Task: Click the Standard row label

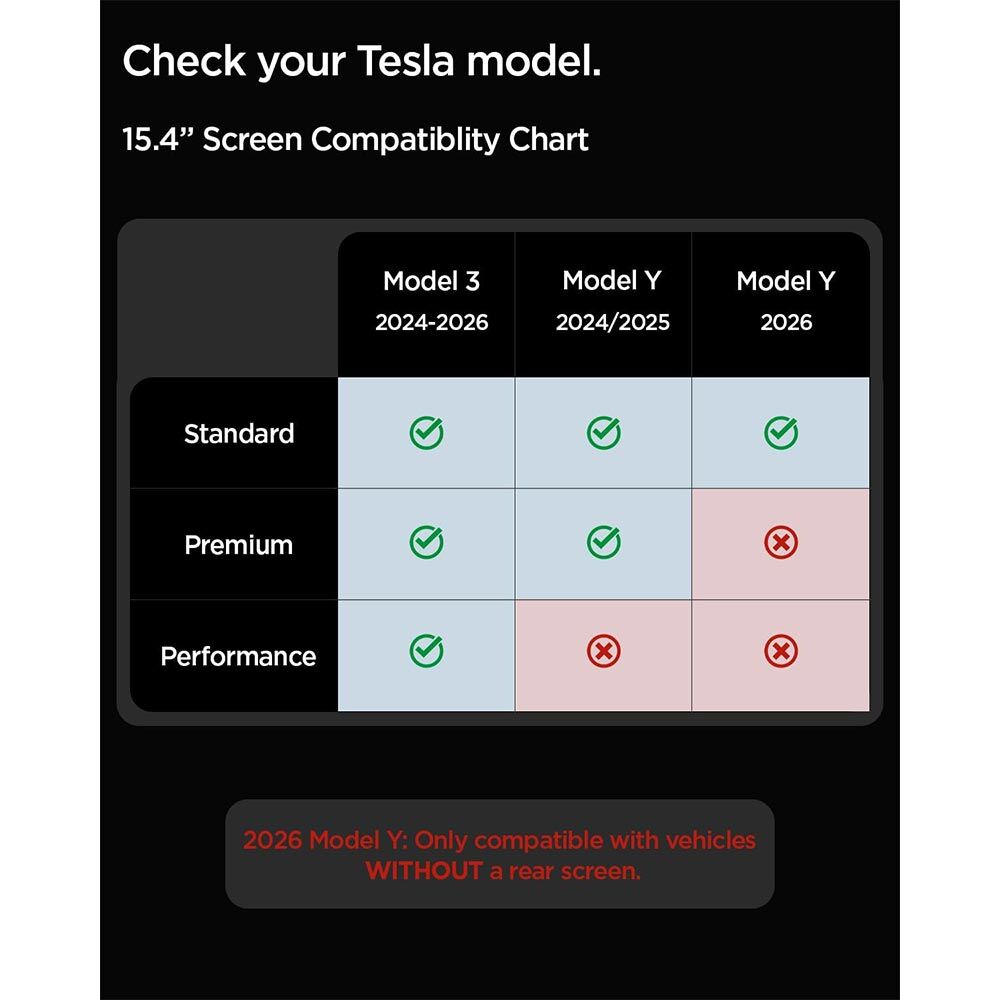Action: (239, 434)
